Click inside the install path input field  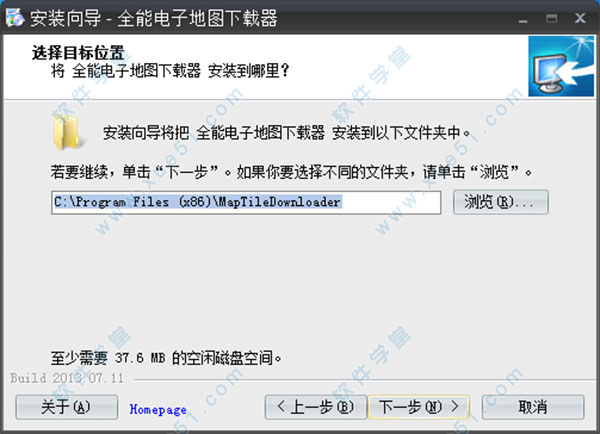pos(246,202)
